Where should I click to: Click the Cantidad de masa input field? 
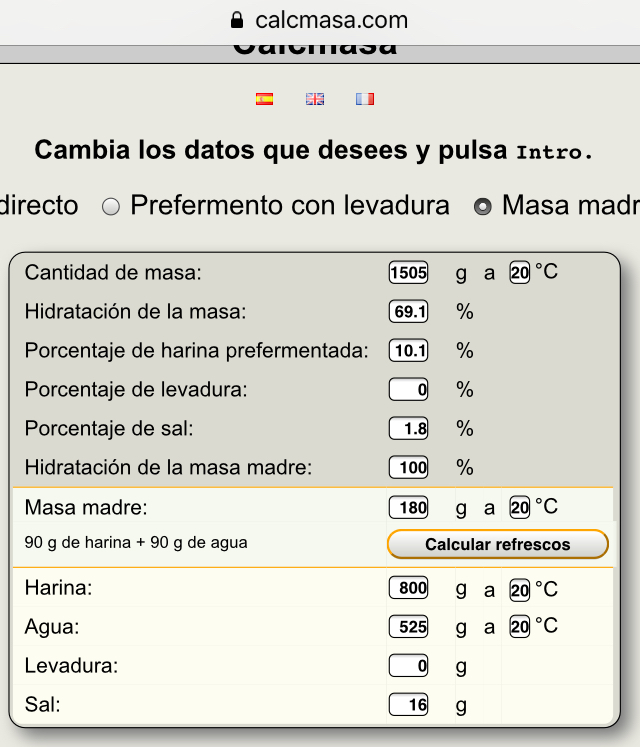point(408,272)
